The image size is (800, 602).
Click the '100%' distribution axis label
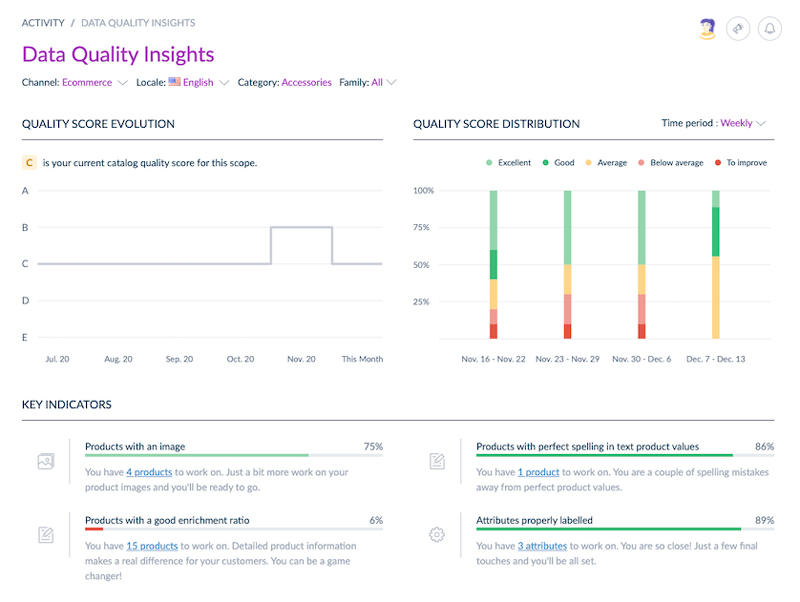coord(423,191)
